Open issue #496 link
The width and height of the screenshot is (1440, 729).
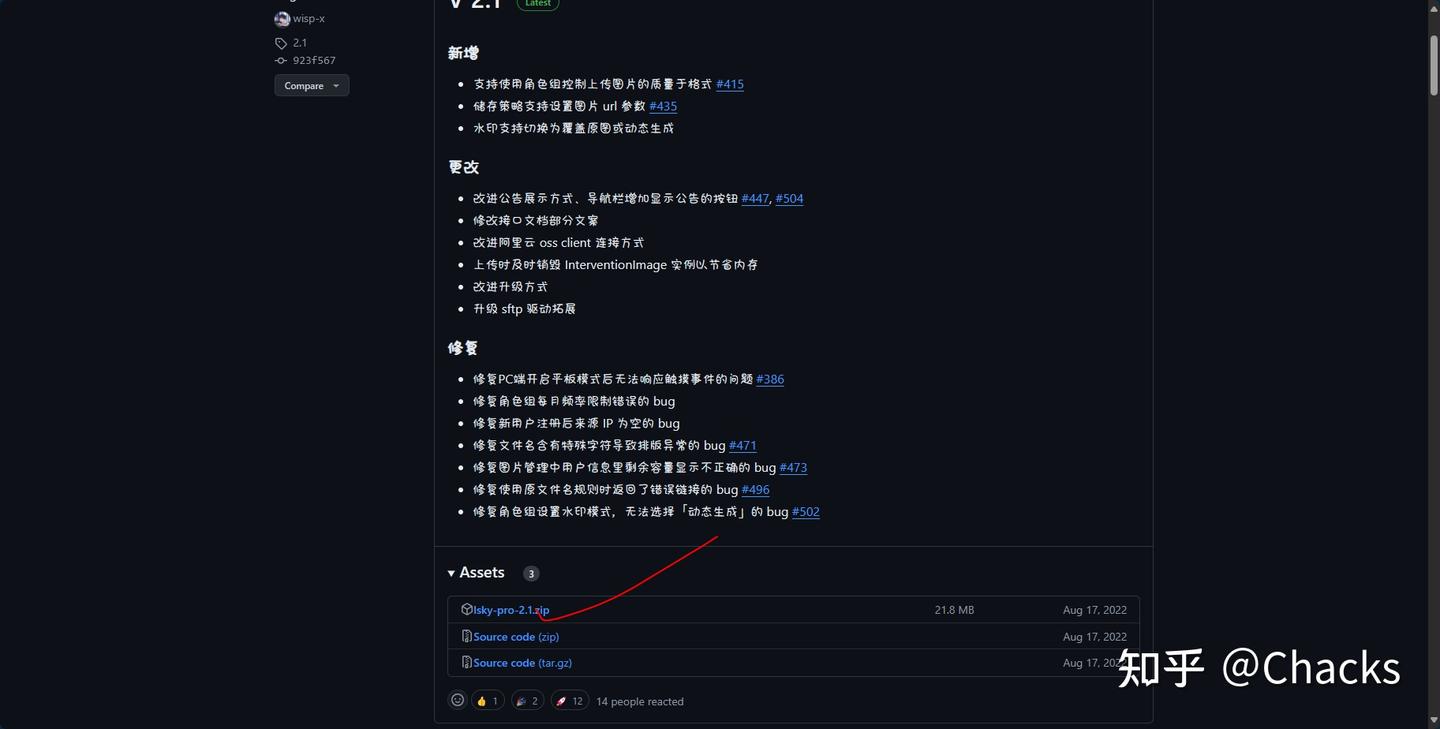[x=756, y=489]
